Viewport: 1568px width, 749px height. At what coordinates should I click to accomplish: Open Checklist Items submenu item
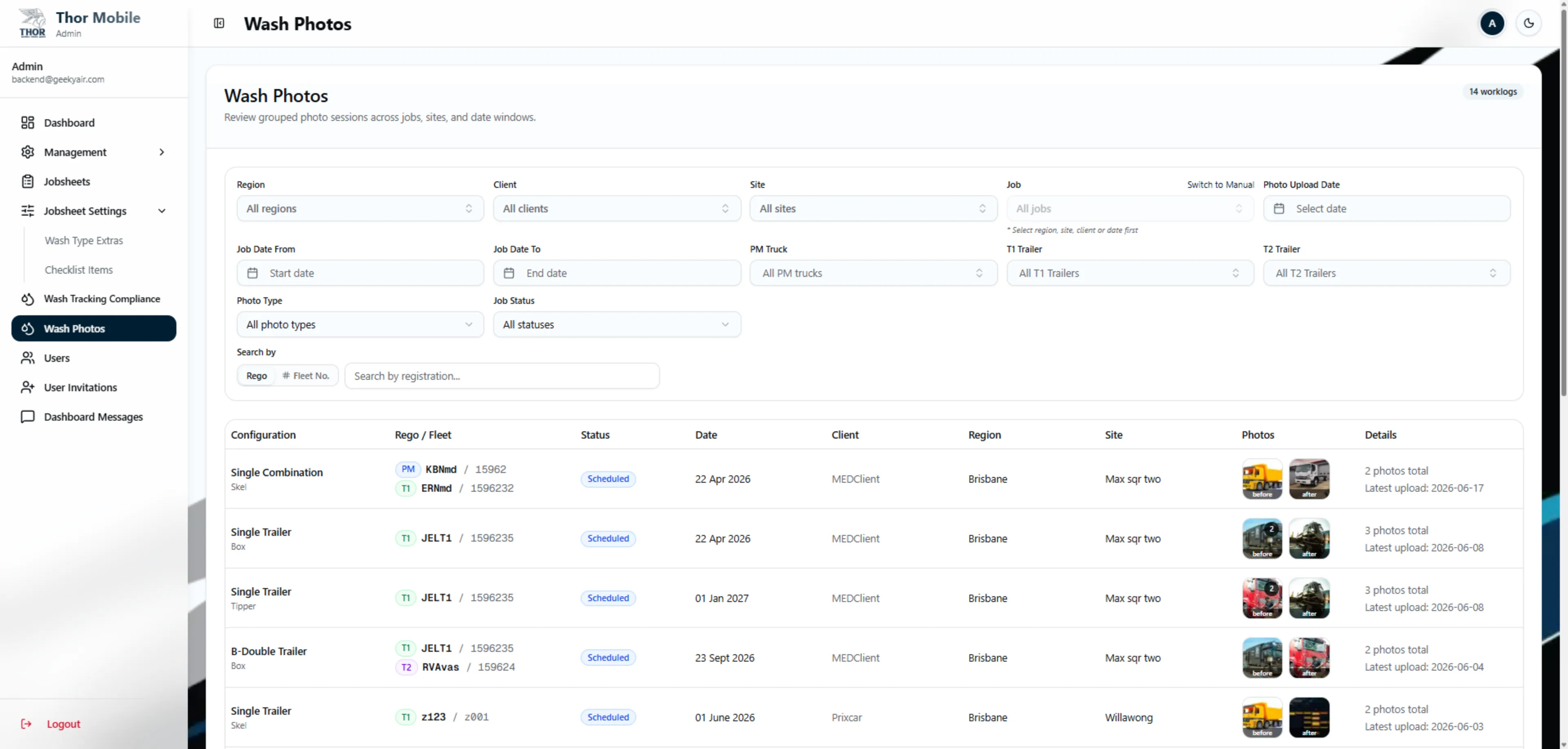point(78,270)
